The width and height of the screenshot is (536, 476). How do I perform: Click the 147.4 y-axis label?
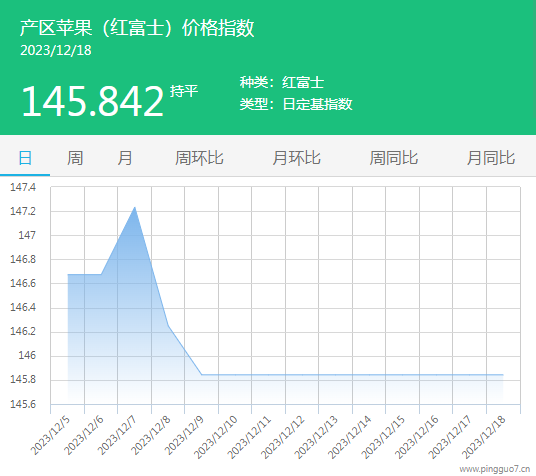[x=23, y=187]
